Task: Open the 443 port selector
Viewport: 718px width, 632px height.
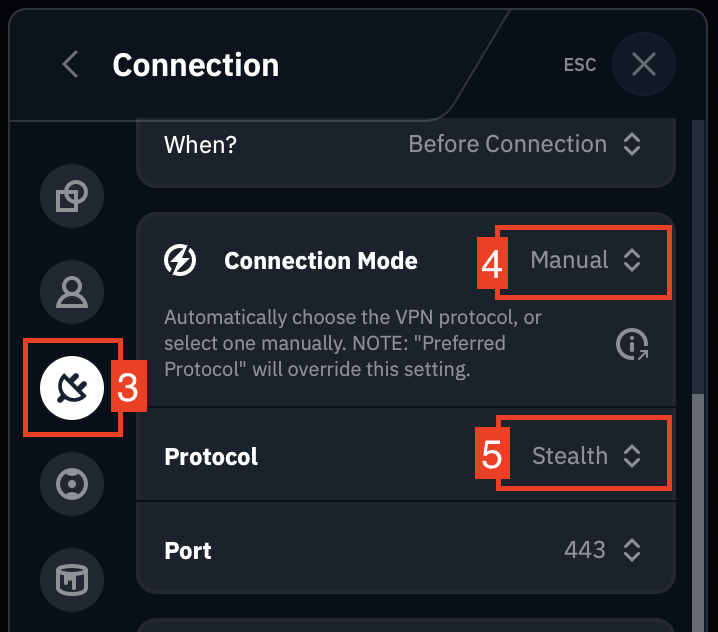Action: click(602, 550)
